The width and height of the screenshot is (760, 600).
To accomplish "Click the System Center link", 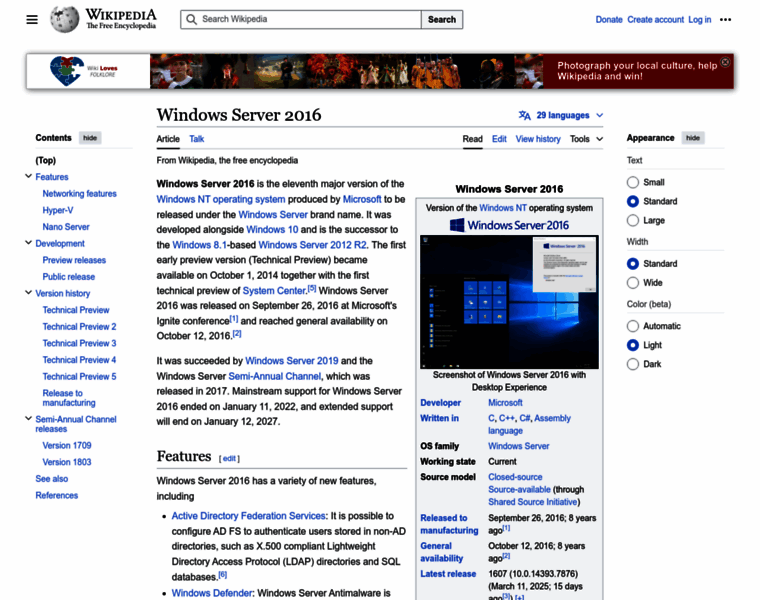I will (274, 291).
